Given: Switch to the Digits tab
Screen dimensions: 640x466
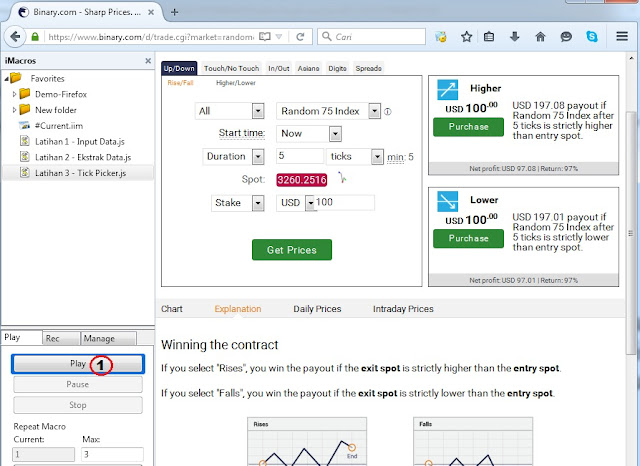Looking at the screenshot, I should click(x=338, y=68).
